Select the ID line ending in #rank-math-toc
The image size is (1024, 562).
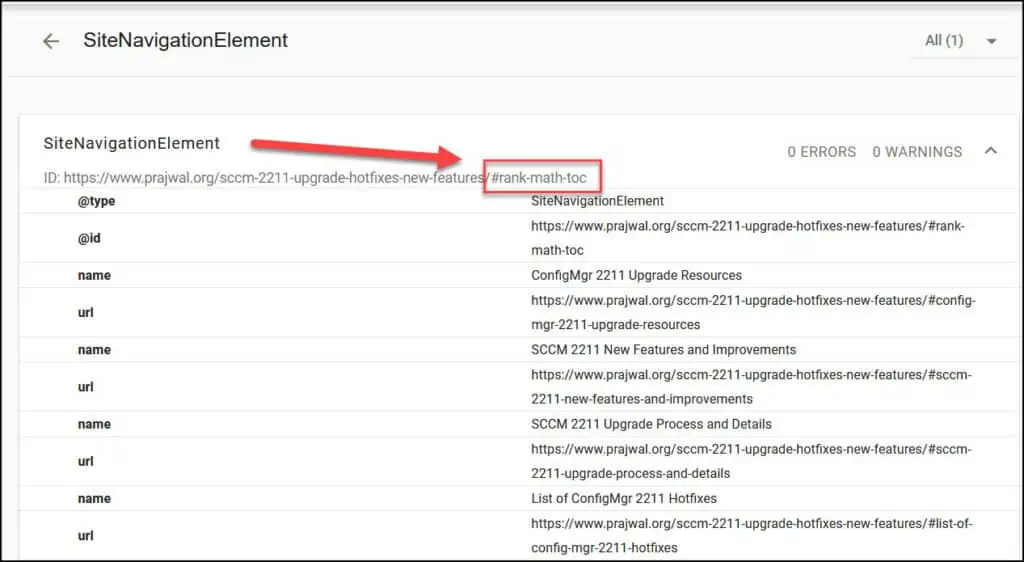(x=315, y=178)
